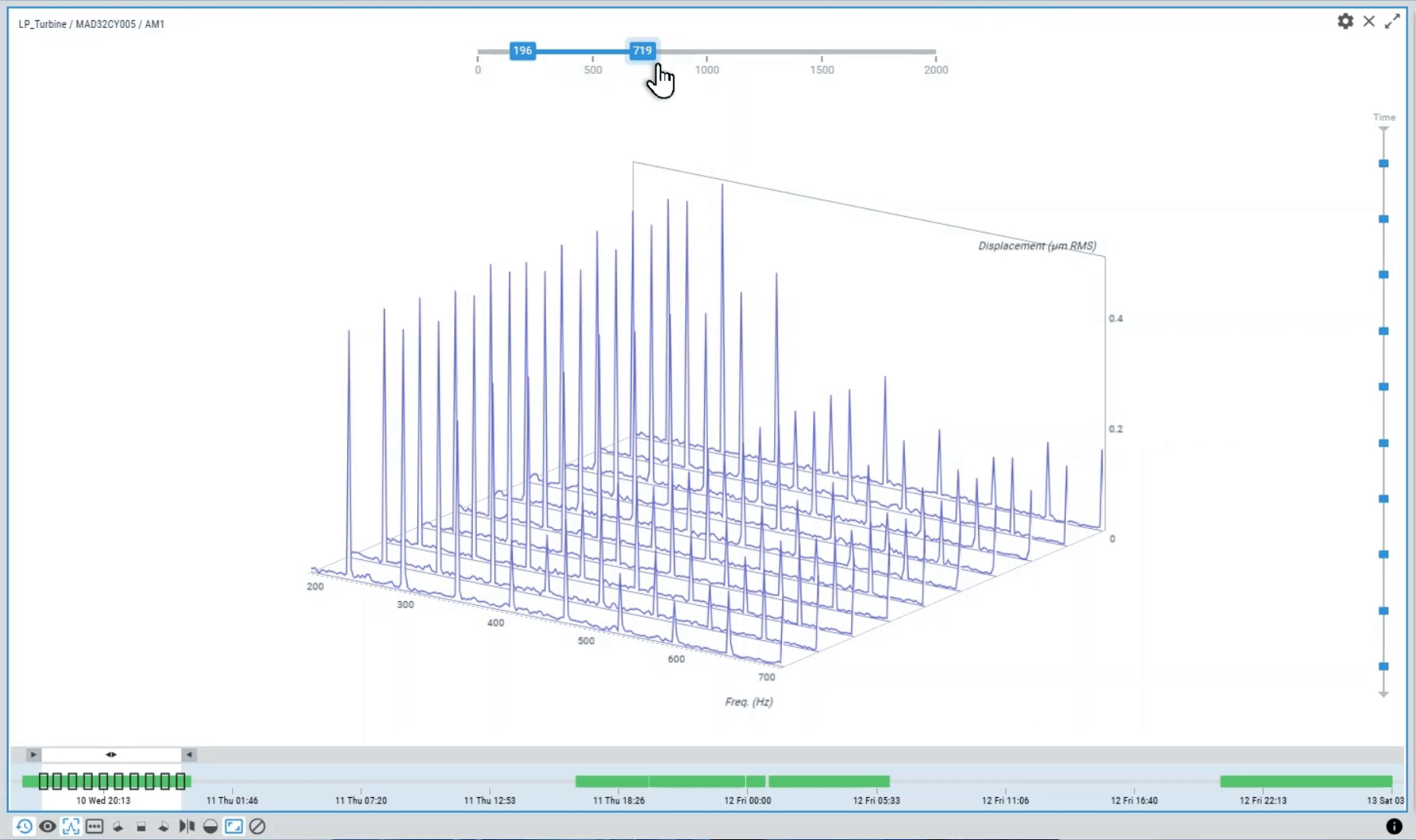
Task: Open the settings gear in plot header
Action: click(1345, 22)
